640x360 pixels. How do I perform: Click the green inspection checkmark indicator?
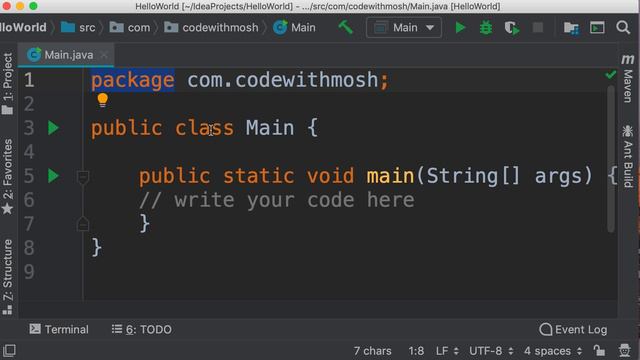click(x=611, y=74)
